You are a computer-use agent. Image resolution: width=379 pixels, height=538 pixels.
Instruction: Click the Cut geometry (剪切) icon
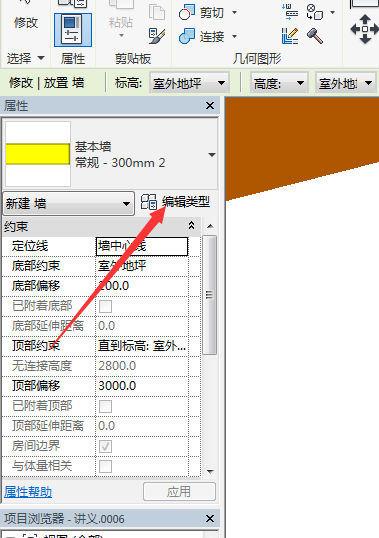(x=187, y=12)
